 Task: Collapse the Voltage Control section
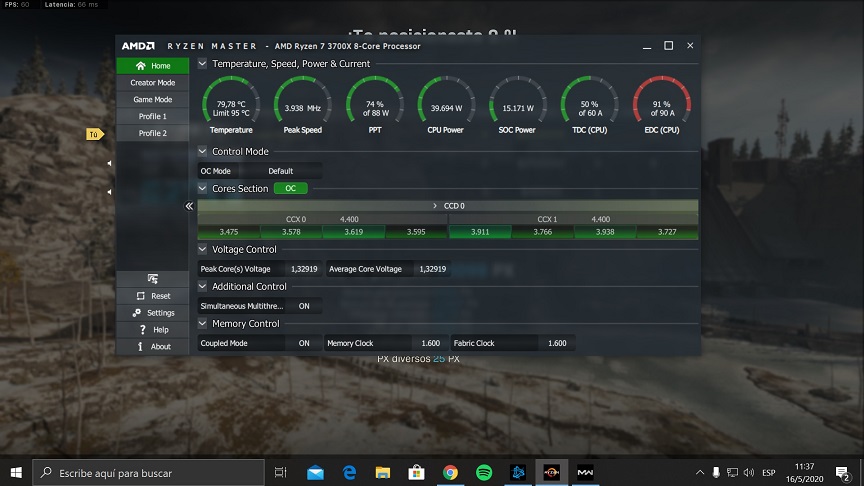(202, 249)
